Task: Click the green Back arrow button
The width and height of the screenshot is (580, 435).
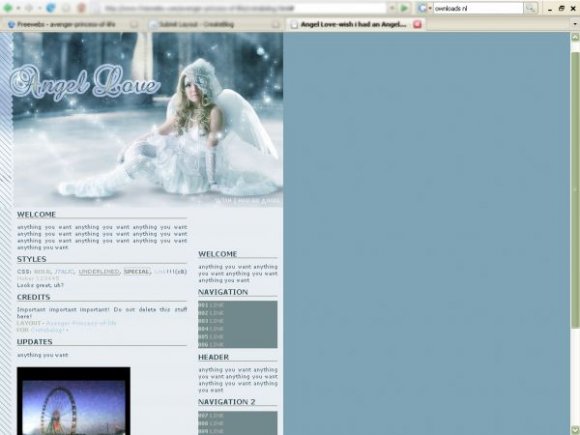Action: pos(8,8)
